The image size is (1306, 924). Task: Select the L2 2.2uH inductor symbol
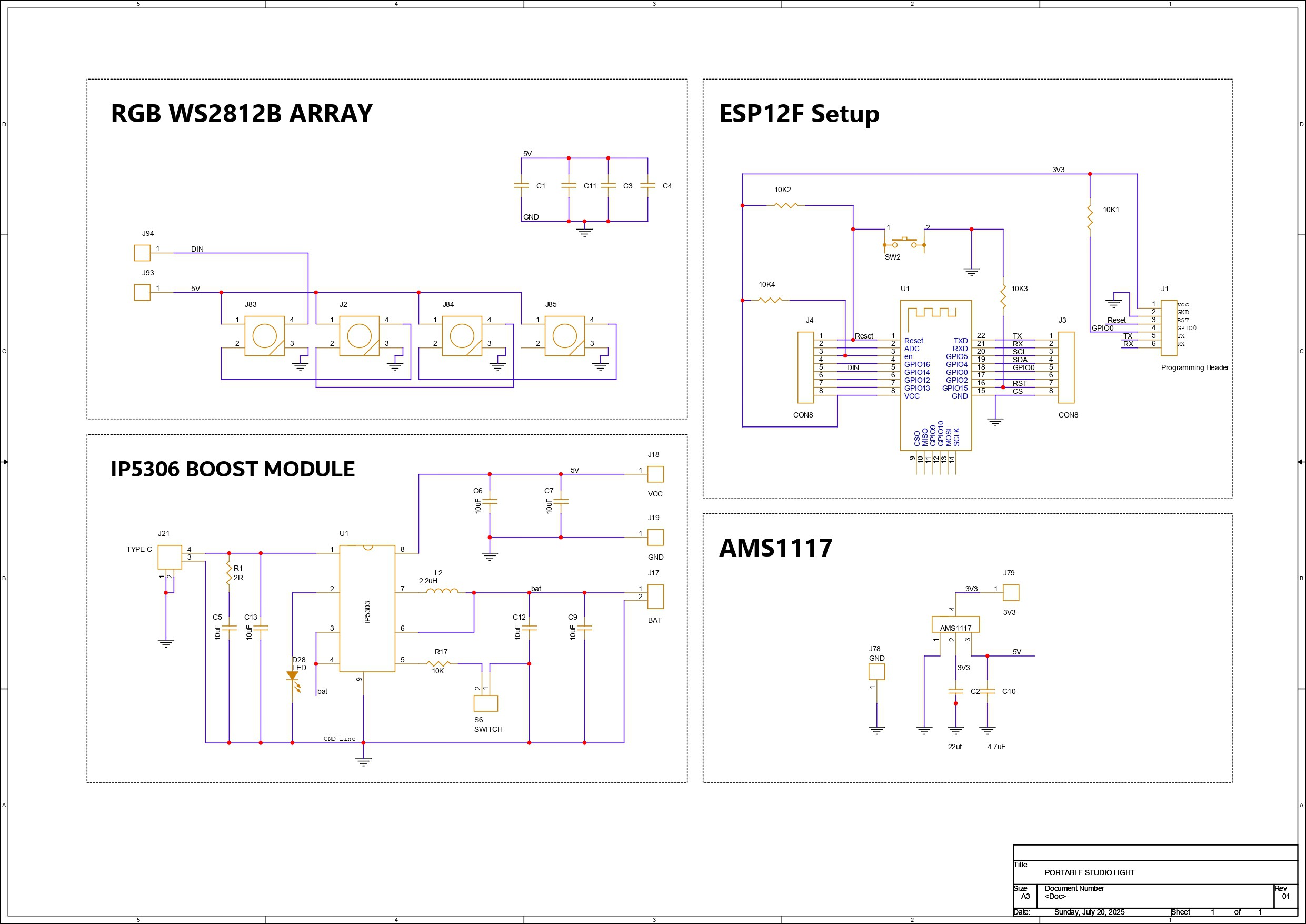pos(442,592)
